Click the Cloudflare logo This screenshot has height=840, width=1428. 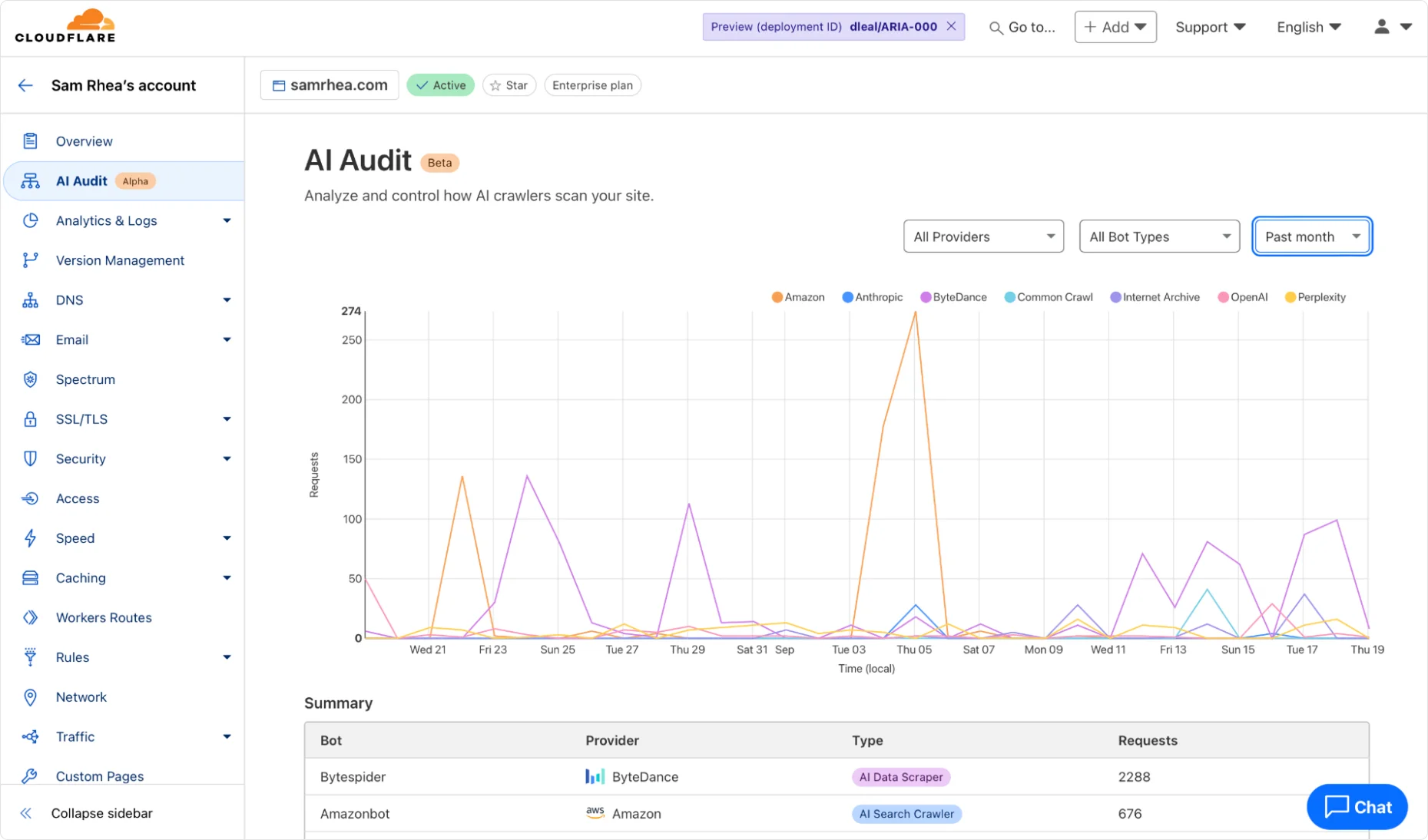65,26
